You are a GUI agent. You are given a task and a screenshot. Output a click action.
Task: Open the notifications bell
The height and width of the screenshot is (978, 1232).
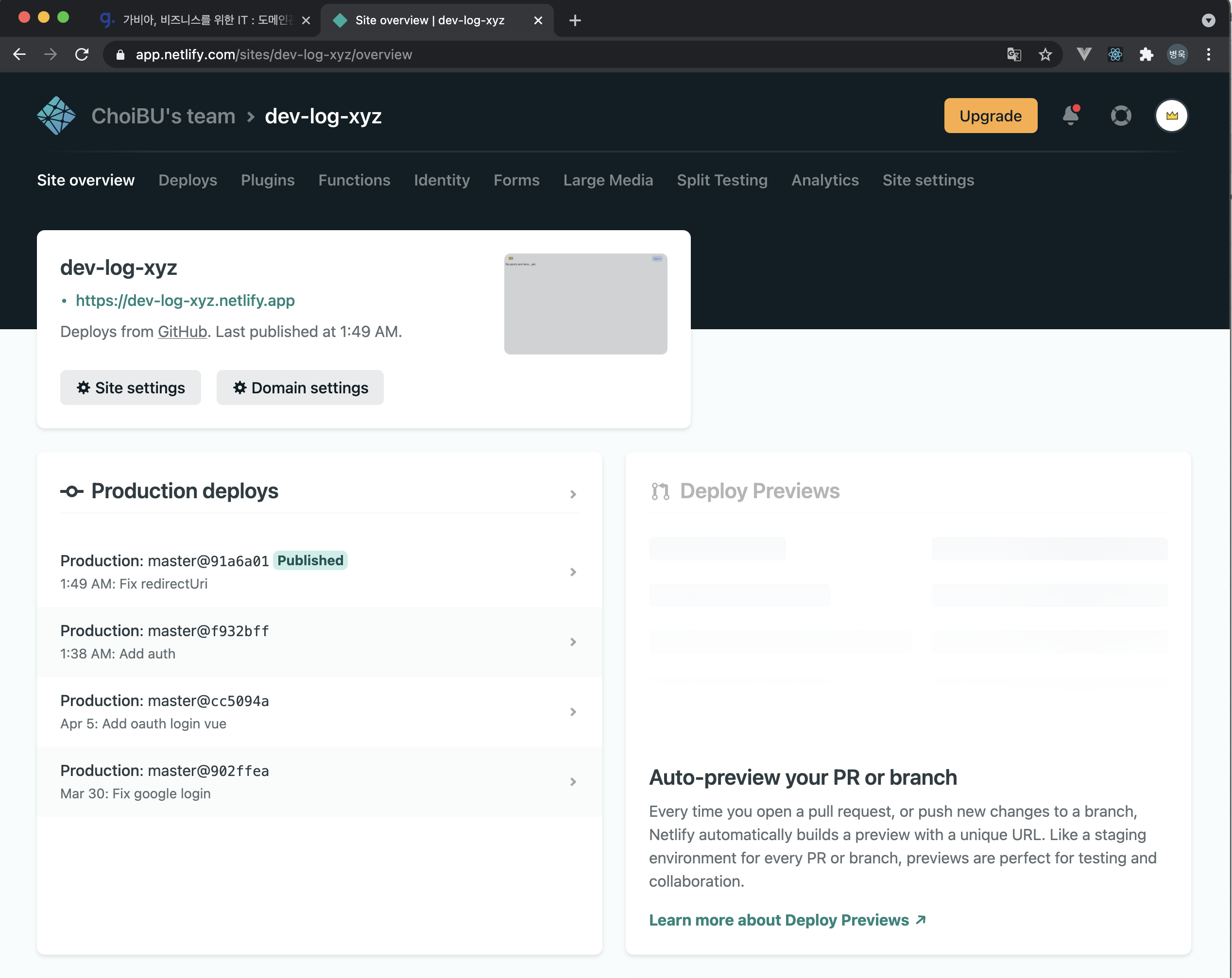tap(1070, 116)
